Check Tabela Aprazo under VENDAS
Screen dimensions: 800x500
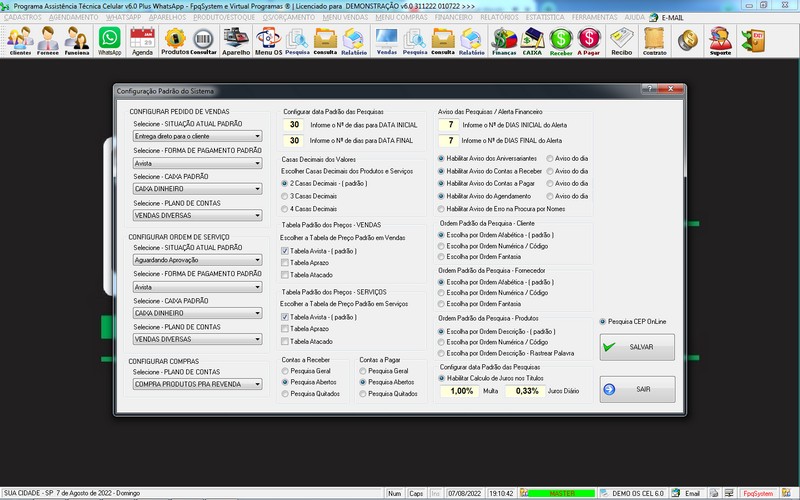point(285,263)
